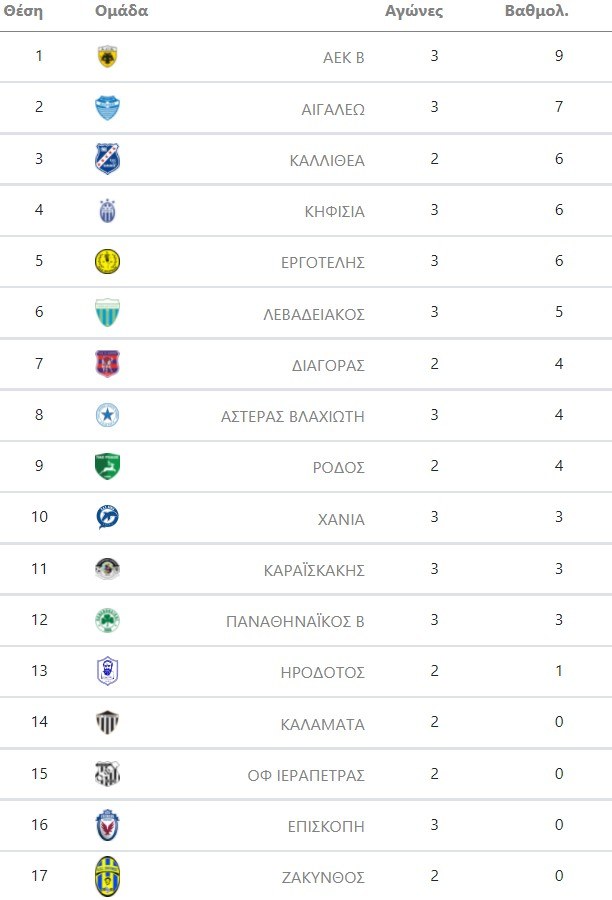Click the ΚΑΛΑΜΑΤΑ striped shield logo

[107, 723]
